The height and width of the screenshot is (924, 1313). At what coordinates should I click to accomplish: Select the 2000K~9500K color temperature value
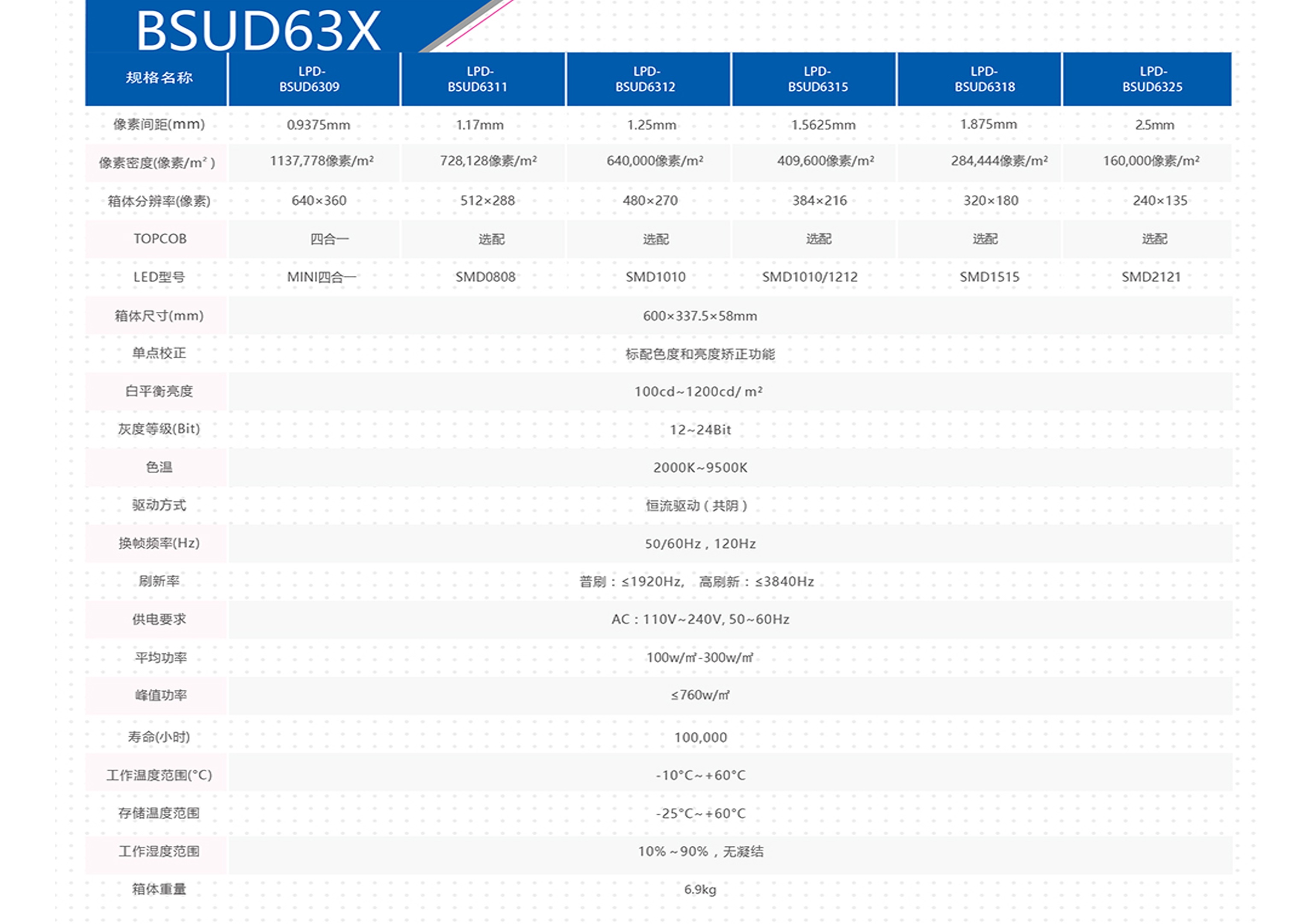click(x=700, y=468)
